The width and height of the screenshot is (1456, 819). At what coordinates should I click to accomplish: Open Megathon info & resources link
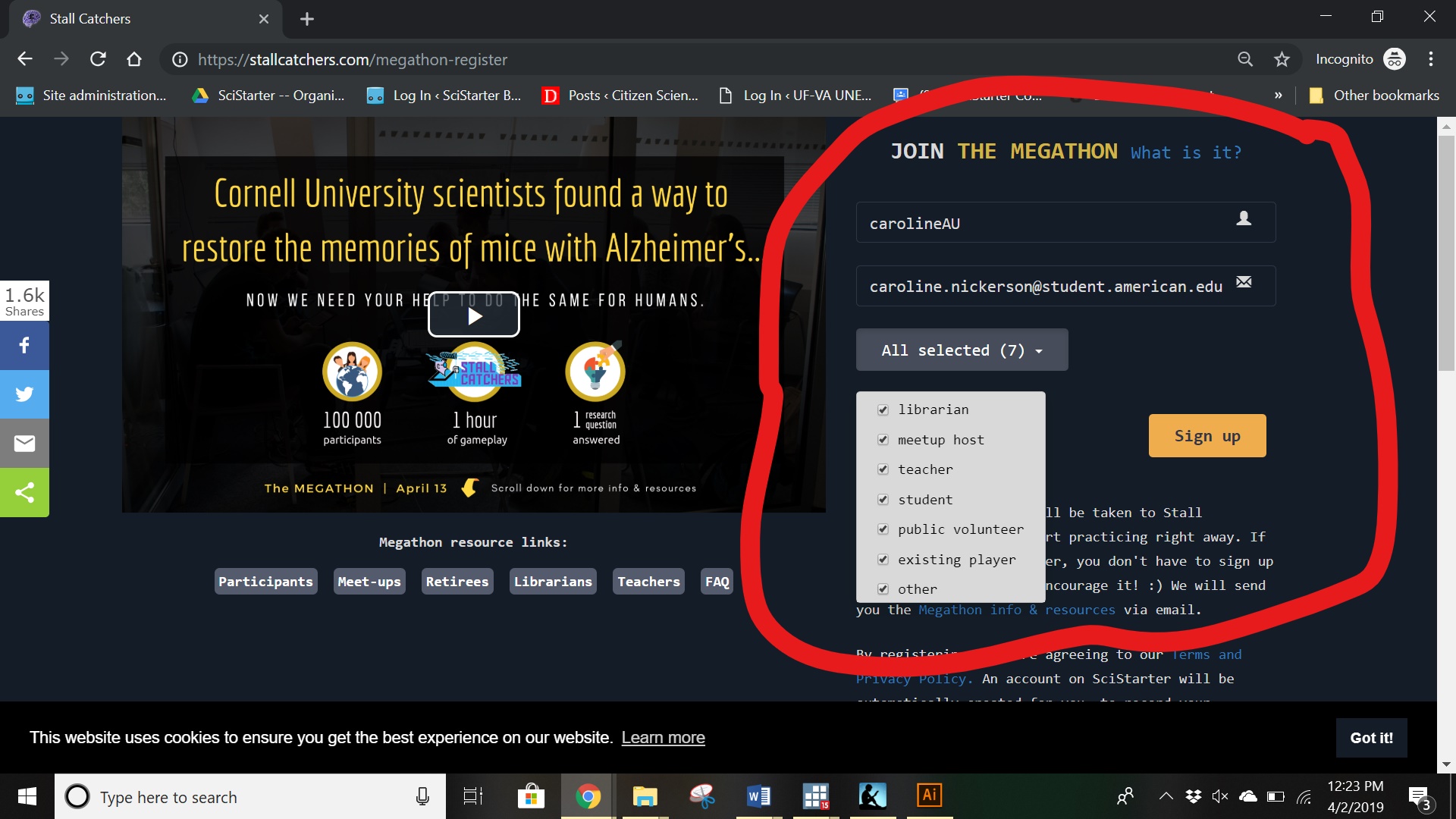1017,610
